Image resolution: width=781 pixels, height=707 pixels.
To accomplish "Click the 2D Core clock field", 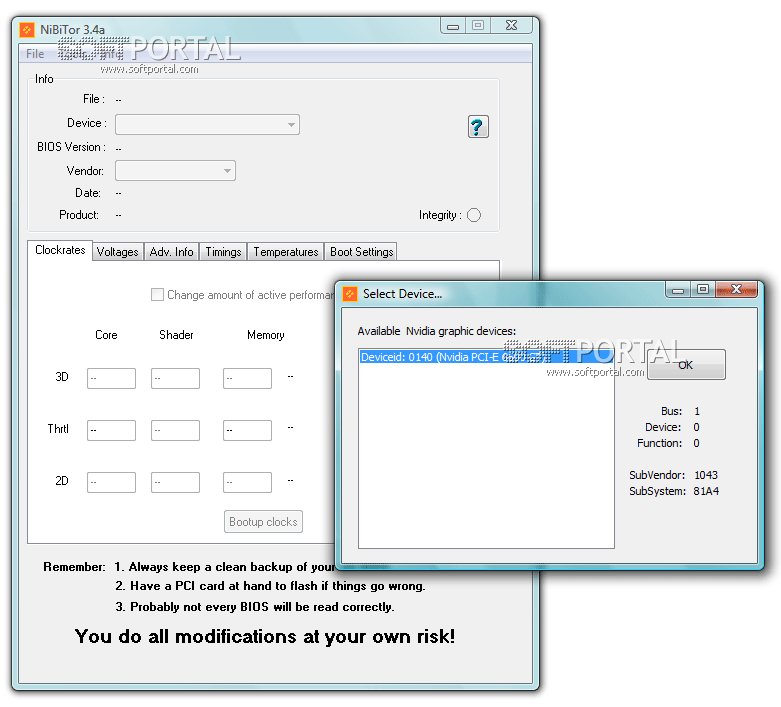I will pyautogui.click(x=111, y=482).
